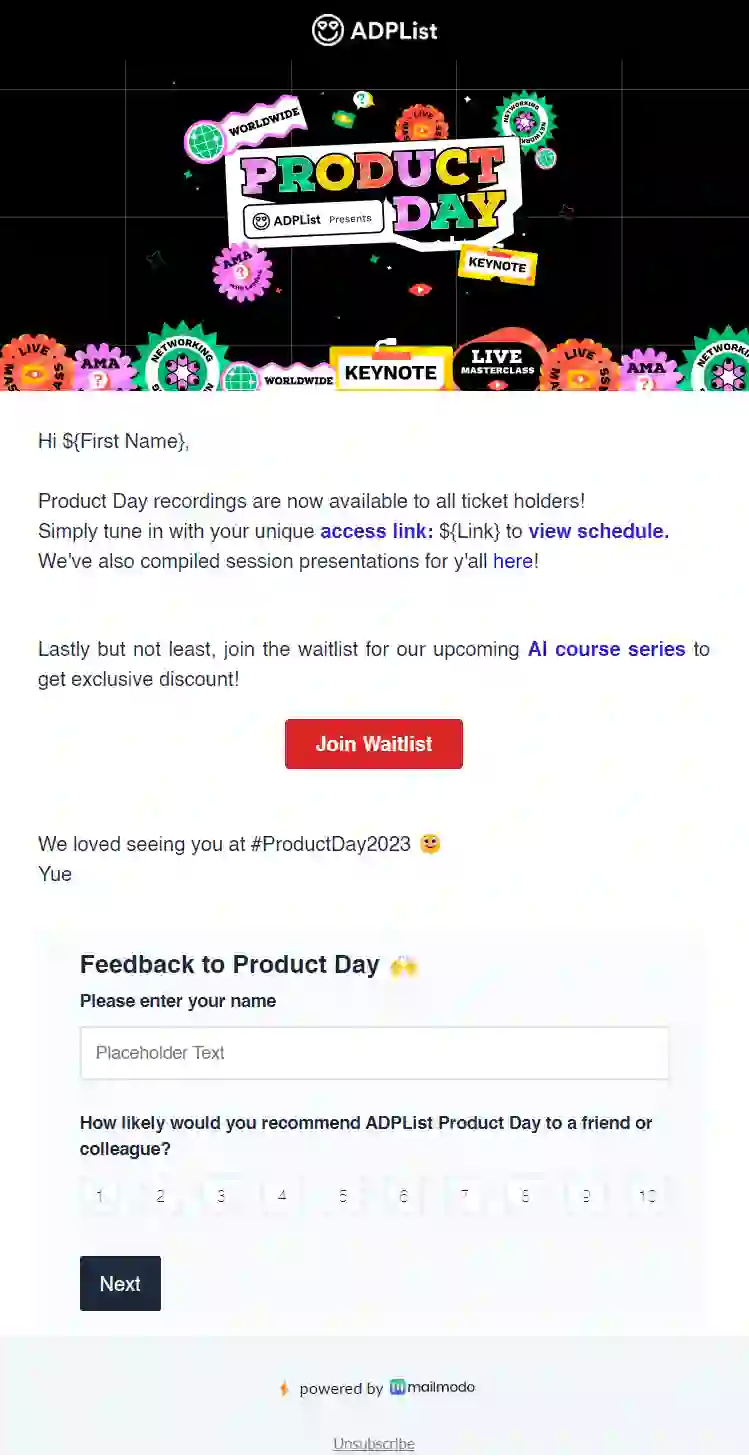Open the view schedule link
749x1456 pixels.
(x=596, y=531)
